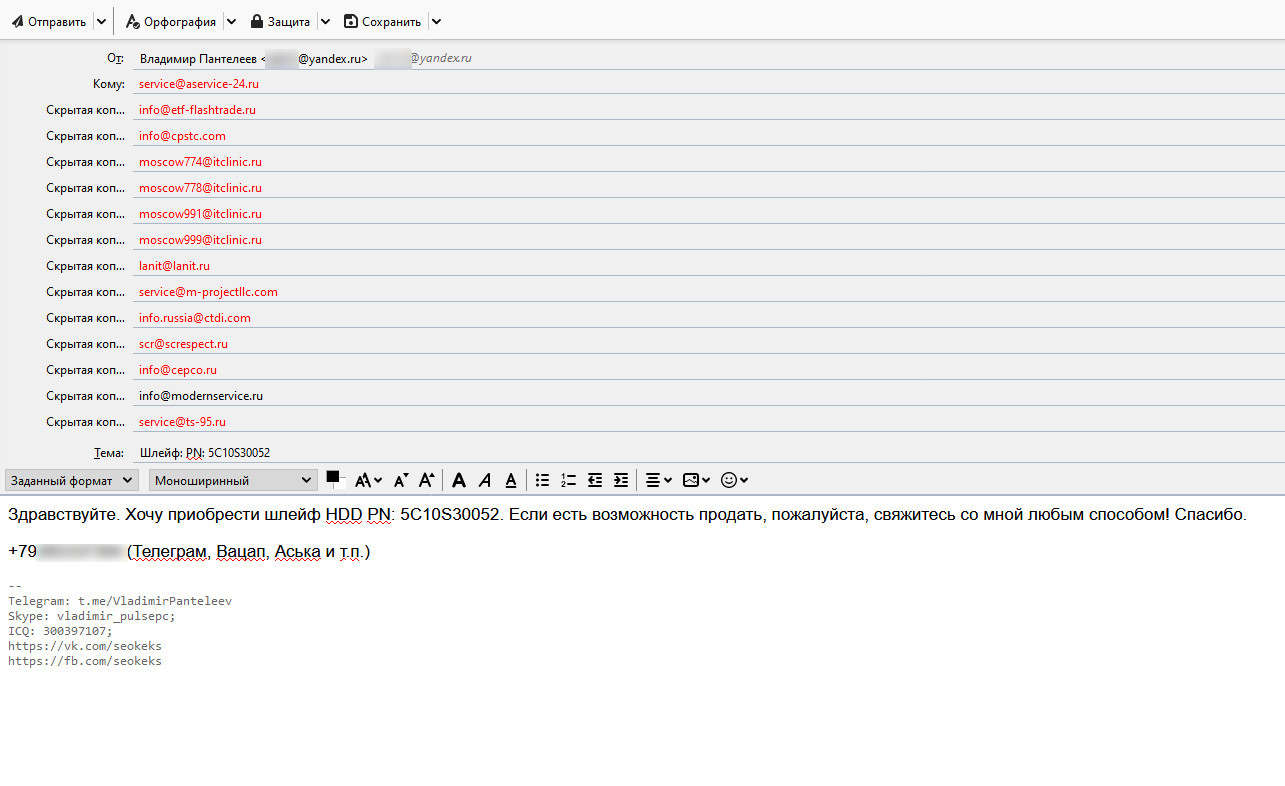Increase text indent
1285x786 pixels.
point(621,480)
